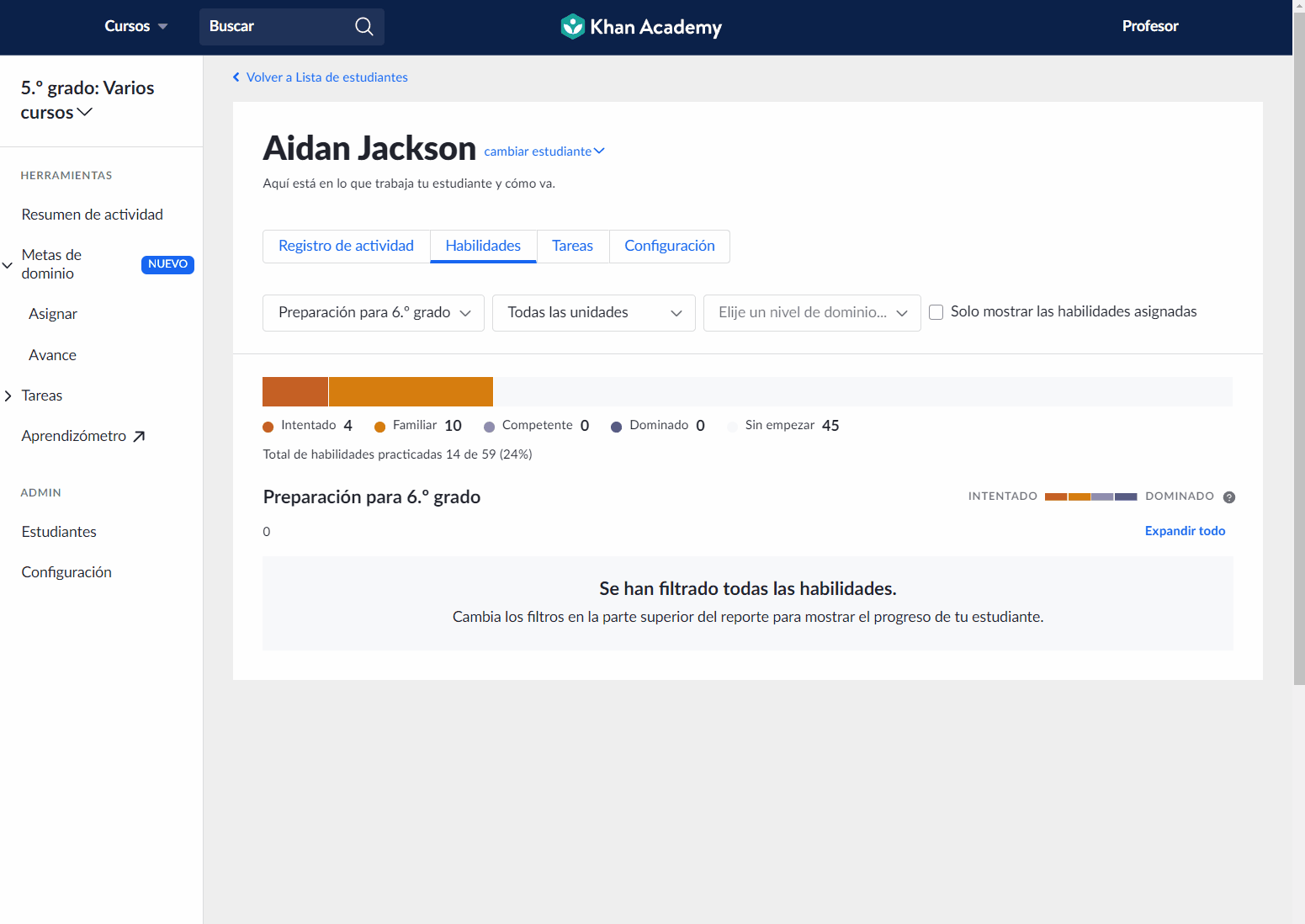The height and width of the screenshot is (924, 1305).
Task: Click the NUEVO badge on Metas de dominio
Action: pyautogui.click(x=167, y=264)
